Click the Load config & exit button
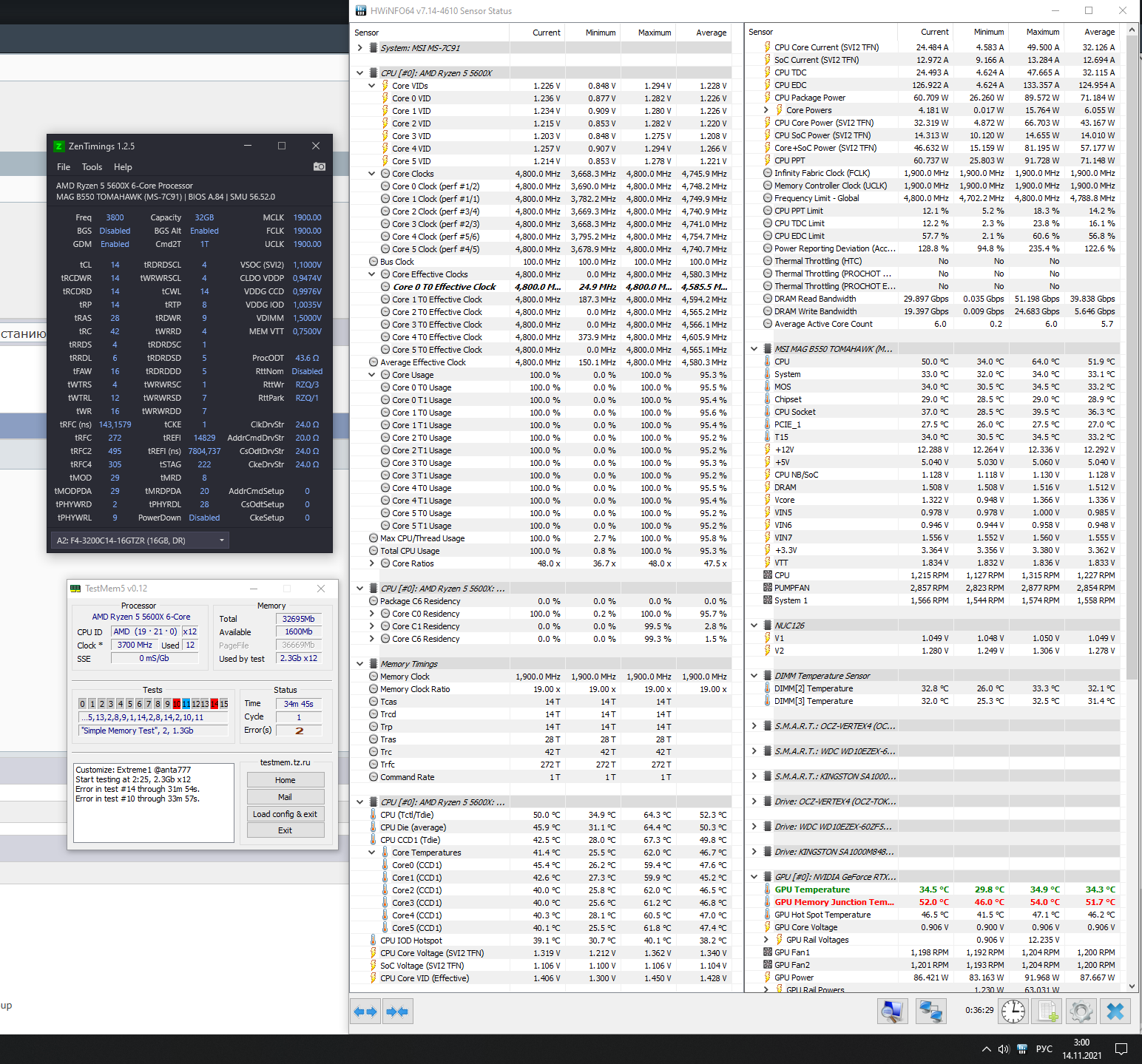This screenshot has width=1142, height=1064. pos(285,814)
